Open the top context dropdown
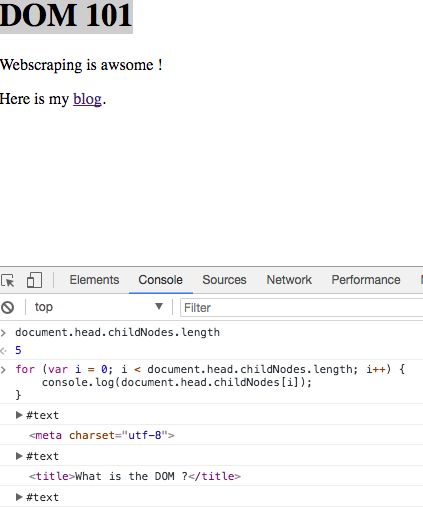This screenshot has width=423, height=507. point(99,307)
